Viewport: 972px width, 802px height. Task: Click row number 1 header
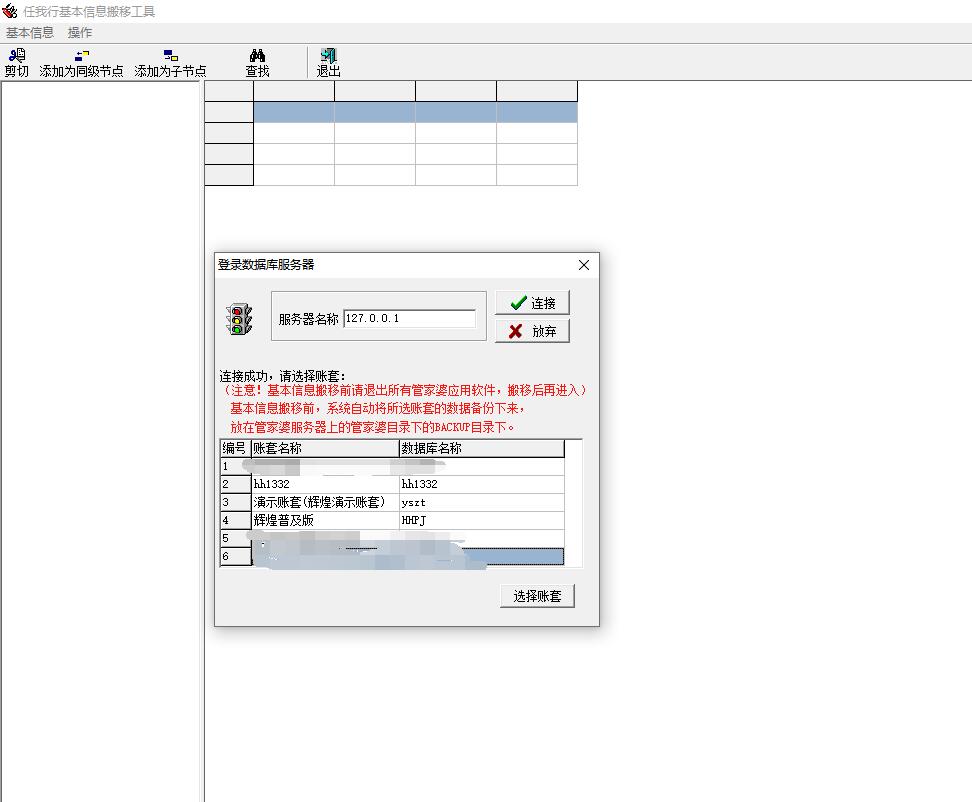pos(236,466)
